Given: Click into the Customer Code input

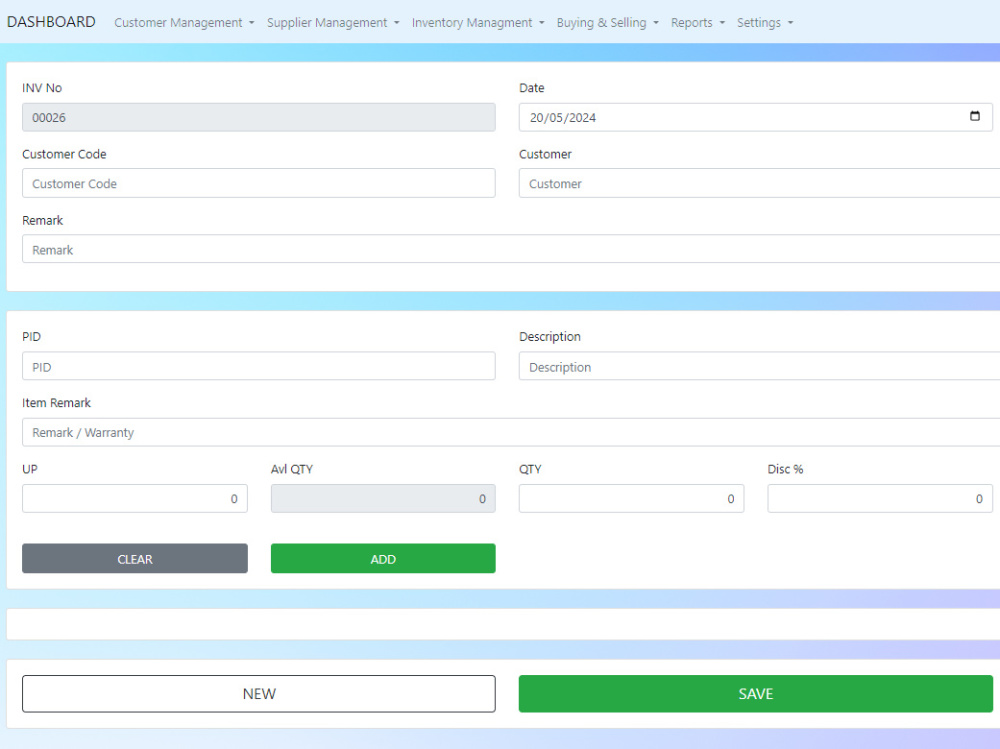Looking at the screenshot, I should [x=258, y=183].
